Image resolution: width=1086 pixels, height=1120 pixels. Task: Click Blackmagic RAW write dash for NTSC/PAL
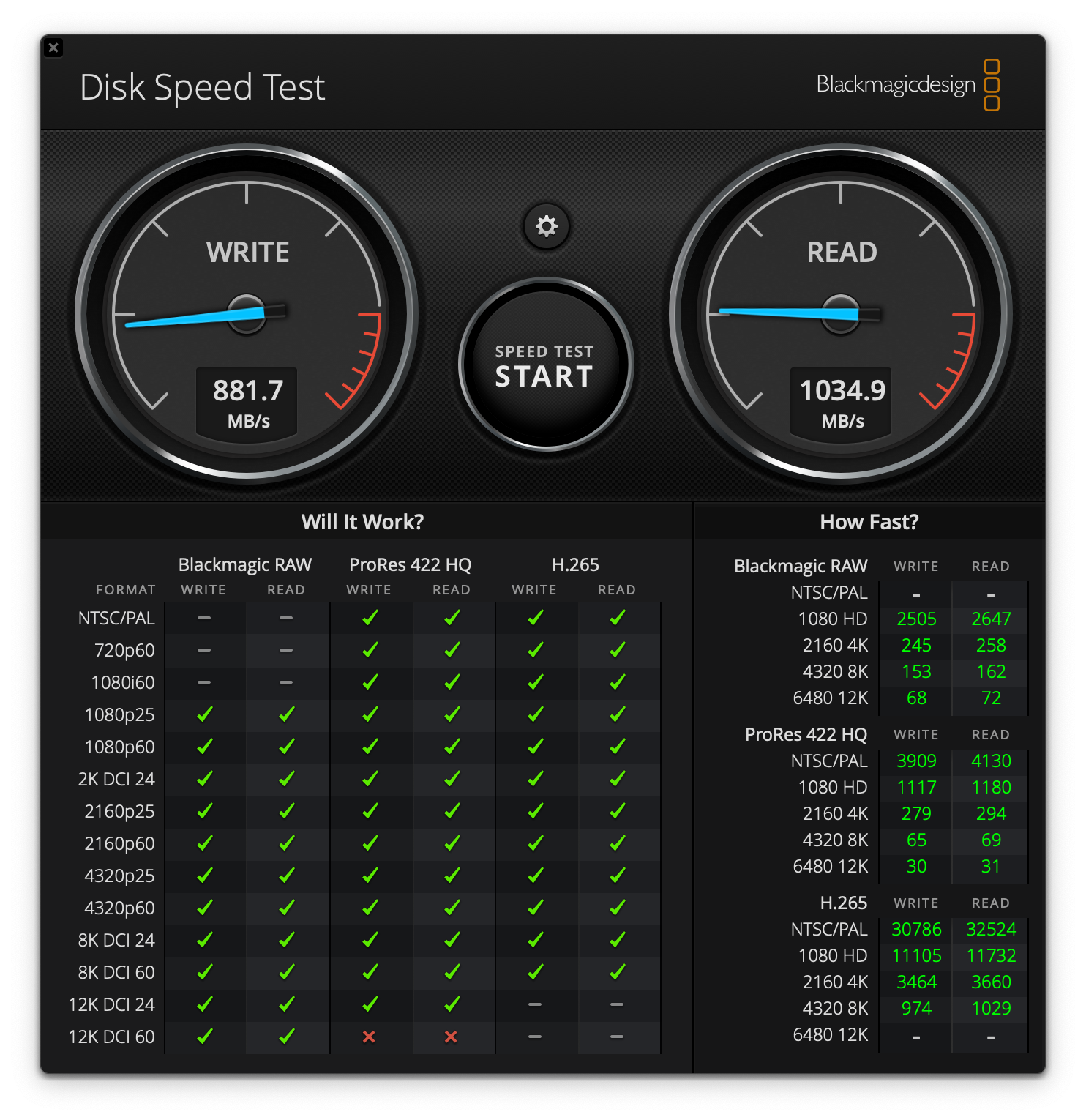coord(204,618)
